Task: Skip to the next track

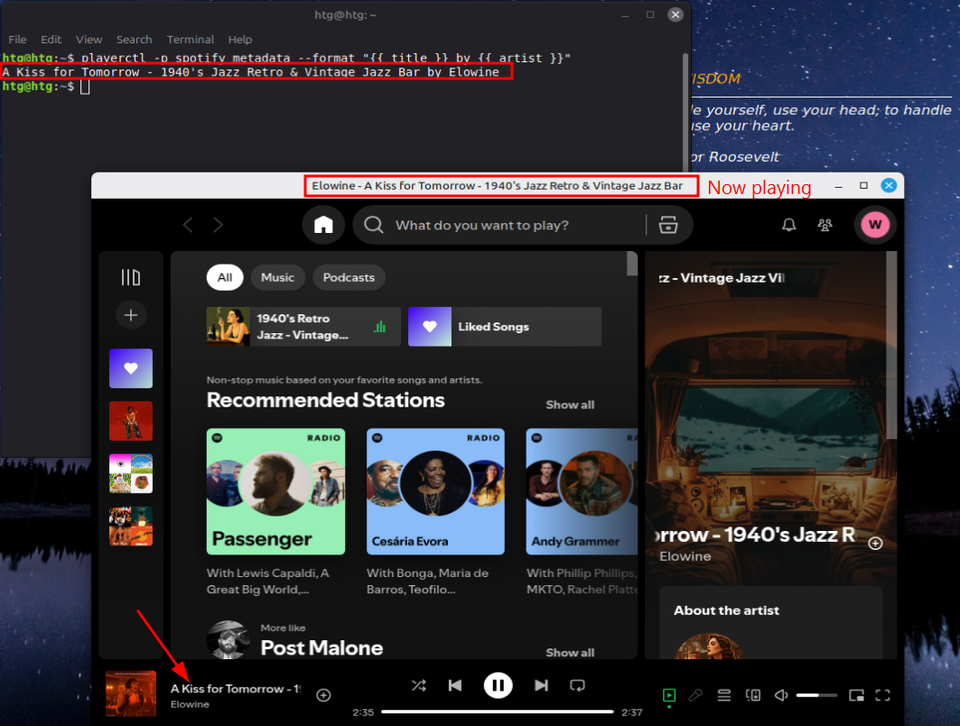Action: (x=541, y=686)
